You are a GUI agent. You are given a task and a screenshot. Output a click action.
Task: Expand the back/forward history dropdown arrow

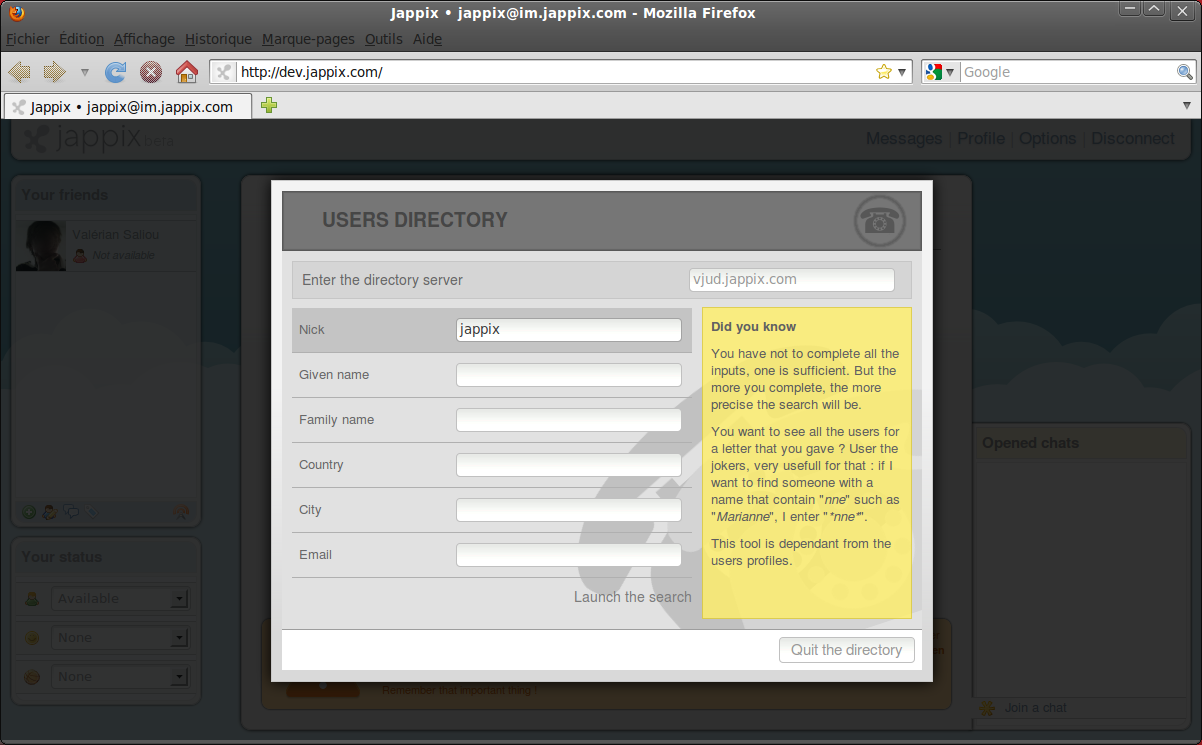click(x=85, y=72)
